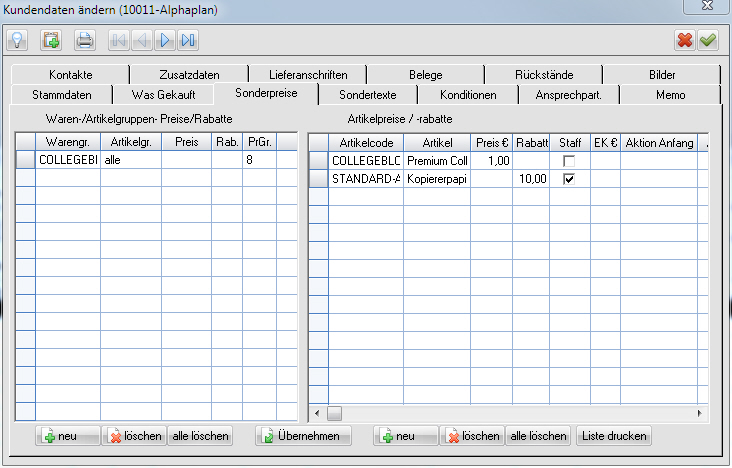732x468 pixels.
Task: Open the Rückstände tab
Action: (544, 75)
